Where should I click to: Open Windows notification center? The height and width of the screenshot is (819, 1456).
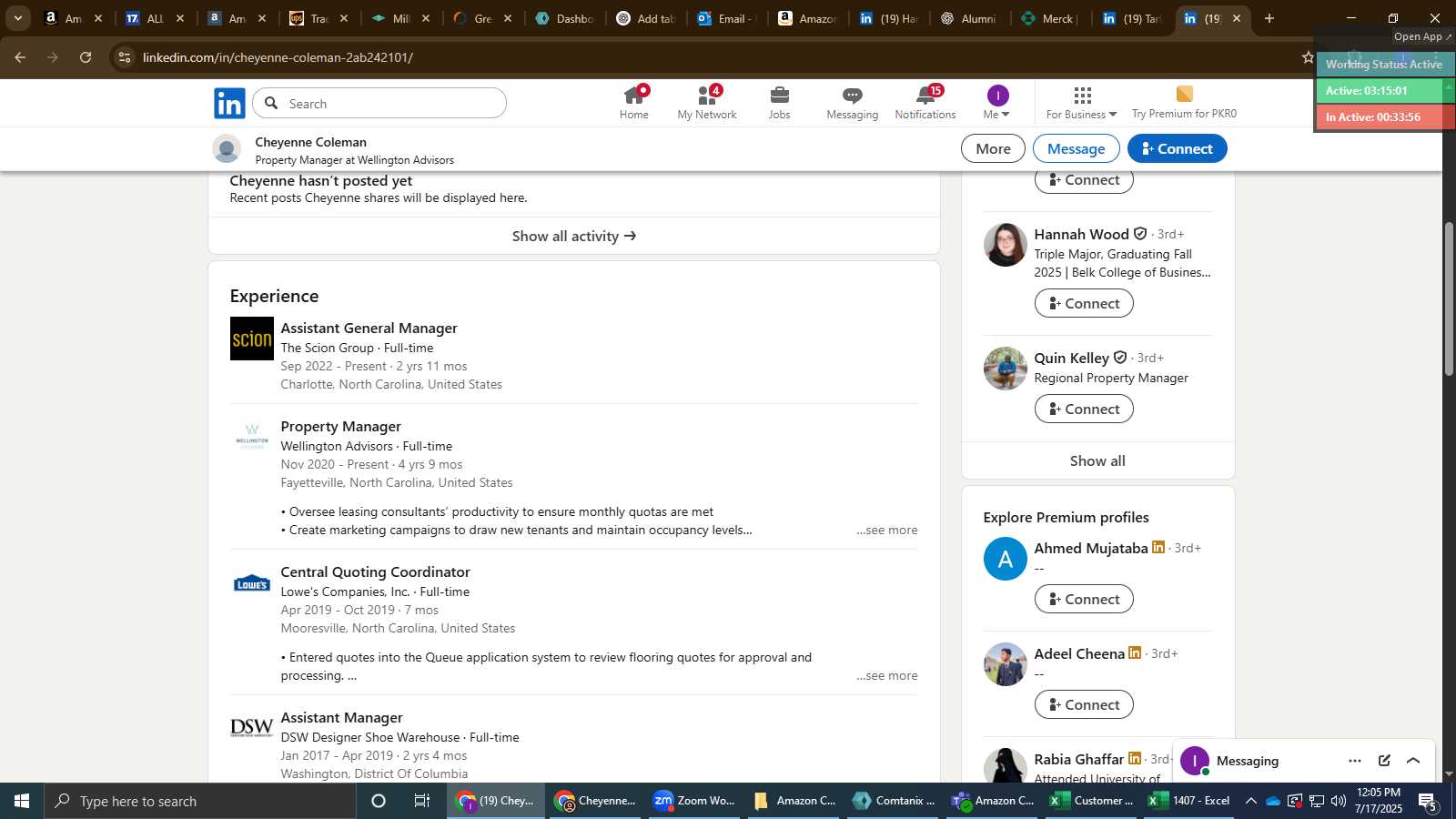tap(1428, 802)
